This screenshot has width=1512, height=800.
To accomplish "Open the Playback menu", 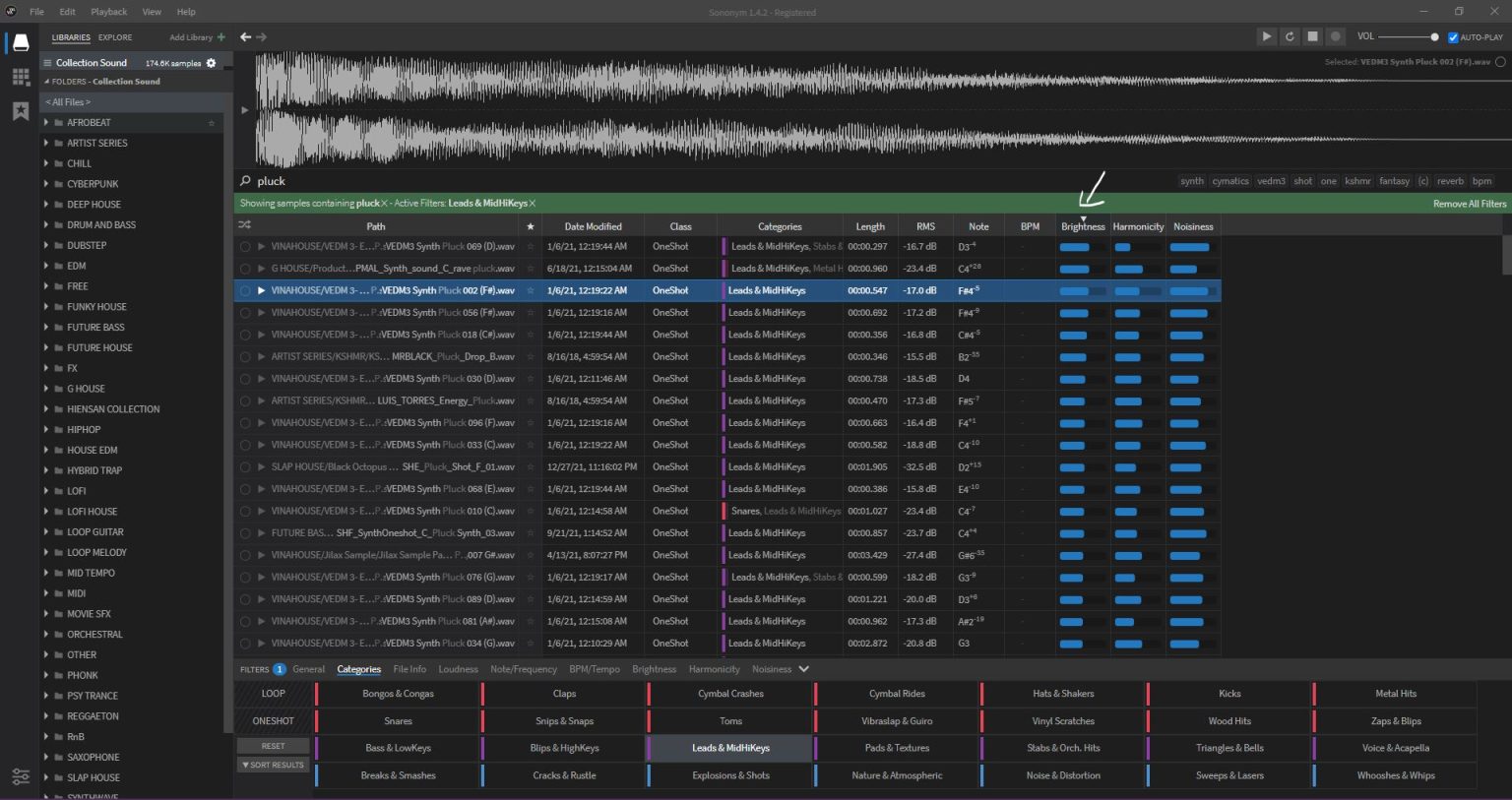I will pyautogui.click(x=108, y=12).
